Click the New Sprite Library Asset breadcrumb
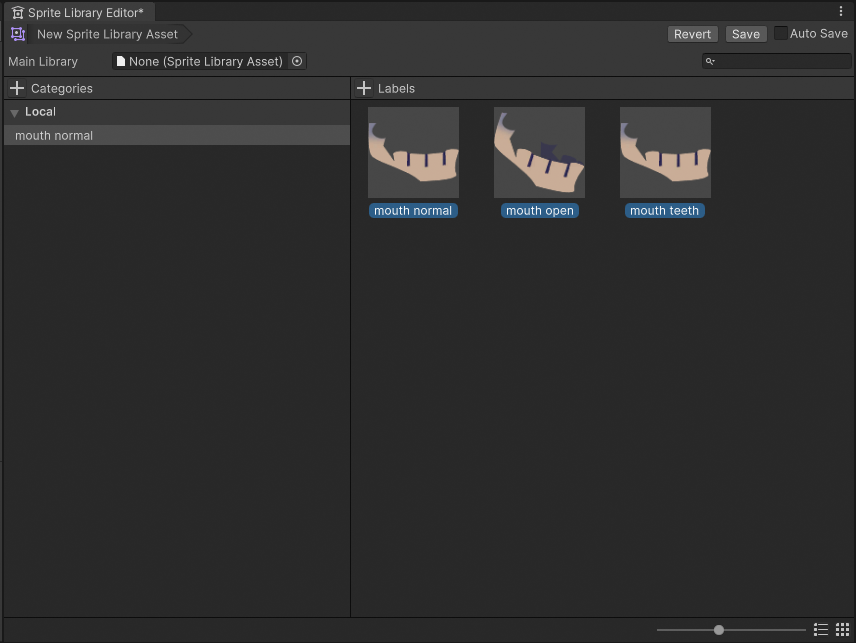This screenshot has width=856, height=643. pyautogui.click(x=107, y=34)
